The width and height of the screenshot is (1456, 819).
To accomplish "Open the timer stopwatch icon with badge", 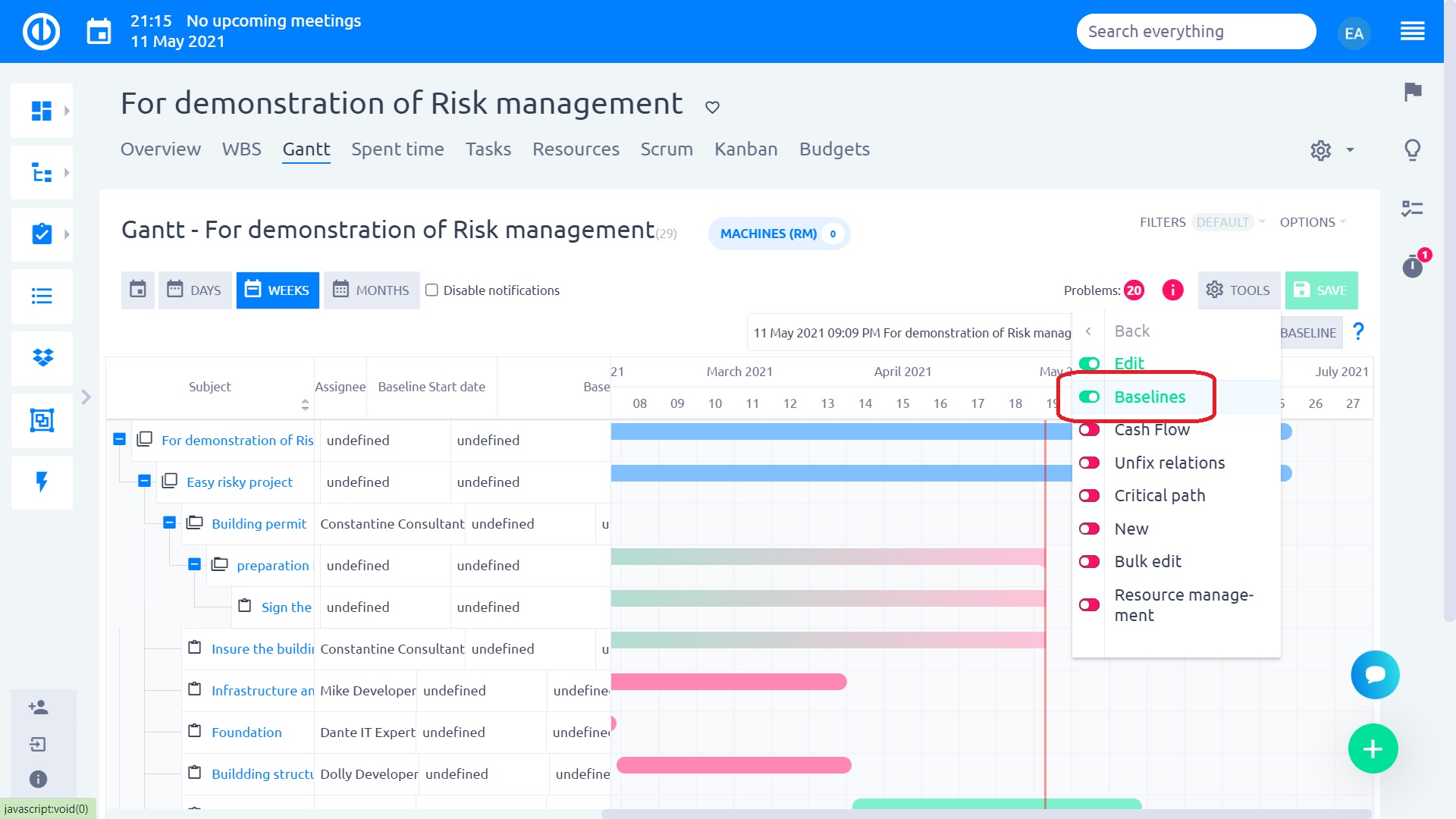I will 1412,266.
